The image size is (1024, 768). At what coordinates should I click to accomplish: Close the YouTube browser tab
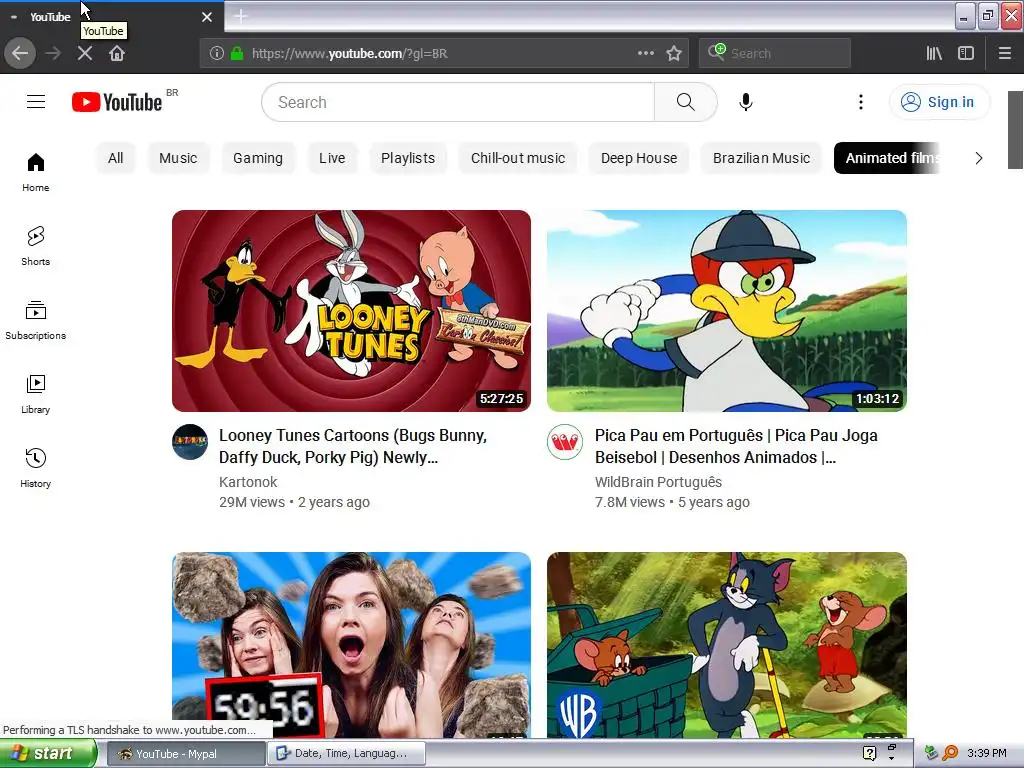coord(207,17)
